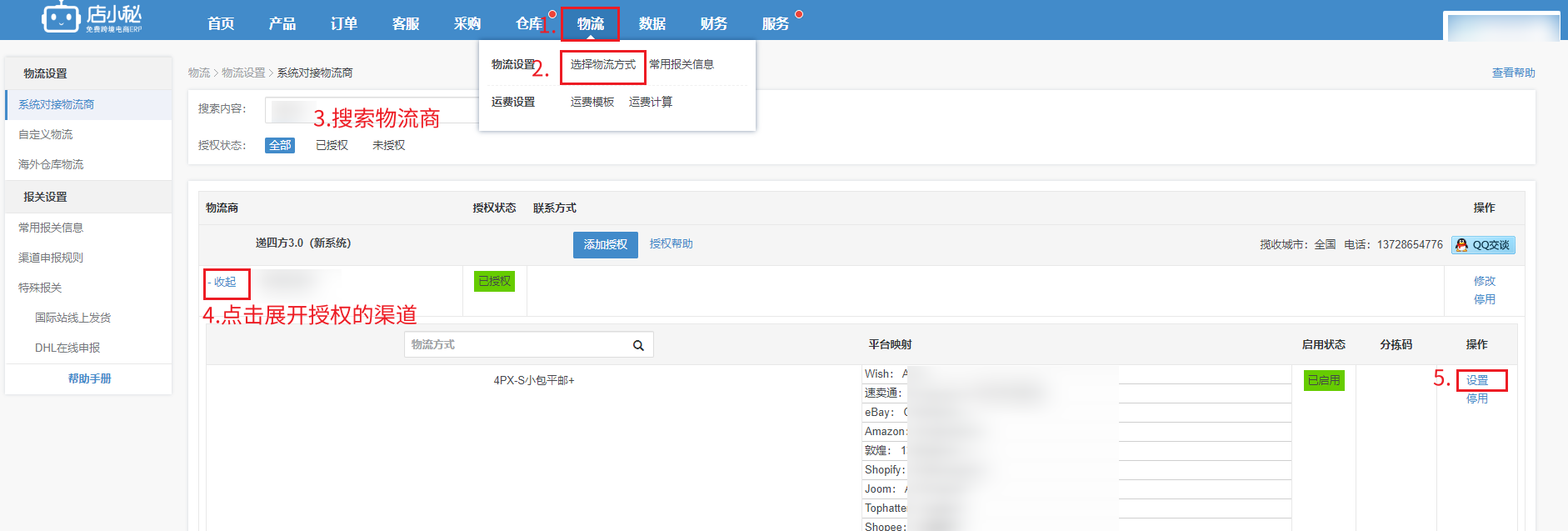The image size is (1568, 531).
Task: Click the eBay platform mapping row
Action: [1076, 413]
